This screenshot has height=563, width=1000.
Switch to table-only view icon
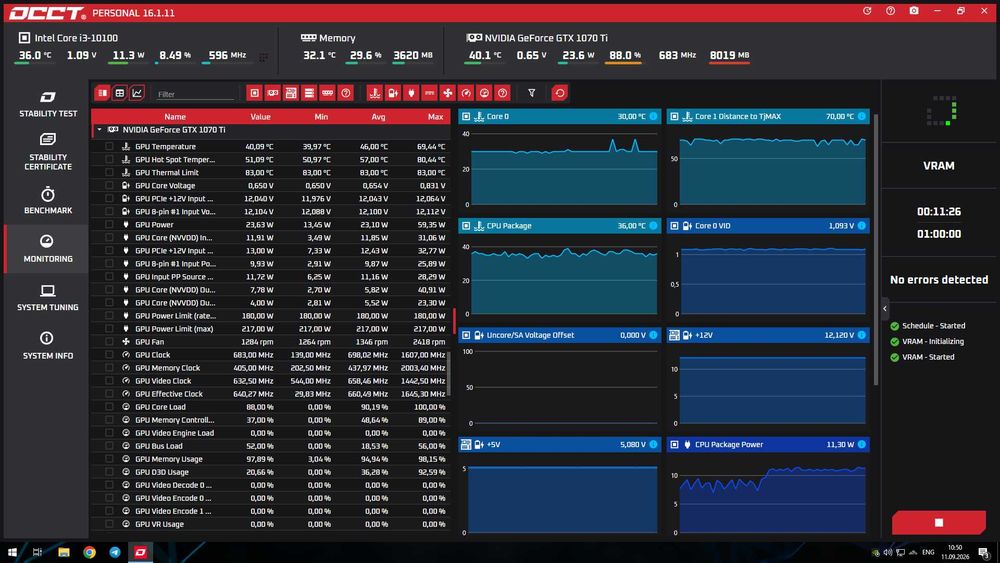(119, 93)
